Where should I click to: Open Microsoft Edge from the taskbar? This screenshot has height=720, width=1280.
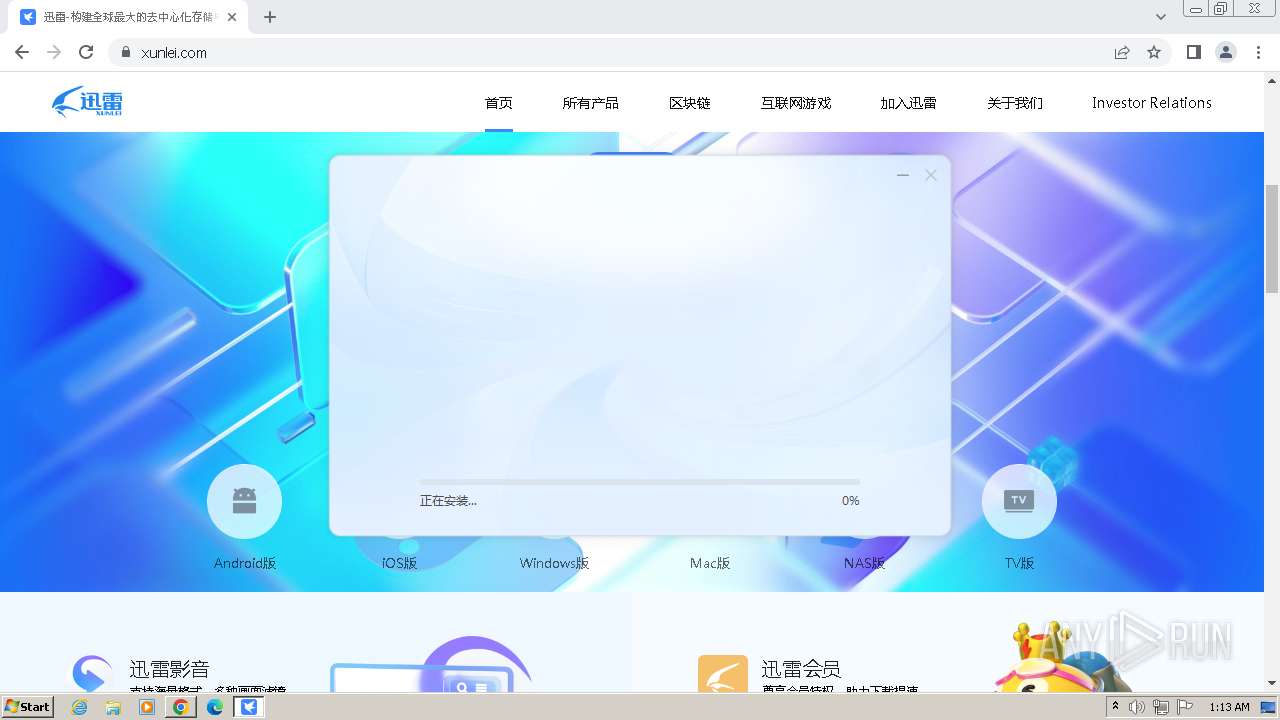[x=215, y=707]
